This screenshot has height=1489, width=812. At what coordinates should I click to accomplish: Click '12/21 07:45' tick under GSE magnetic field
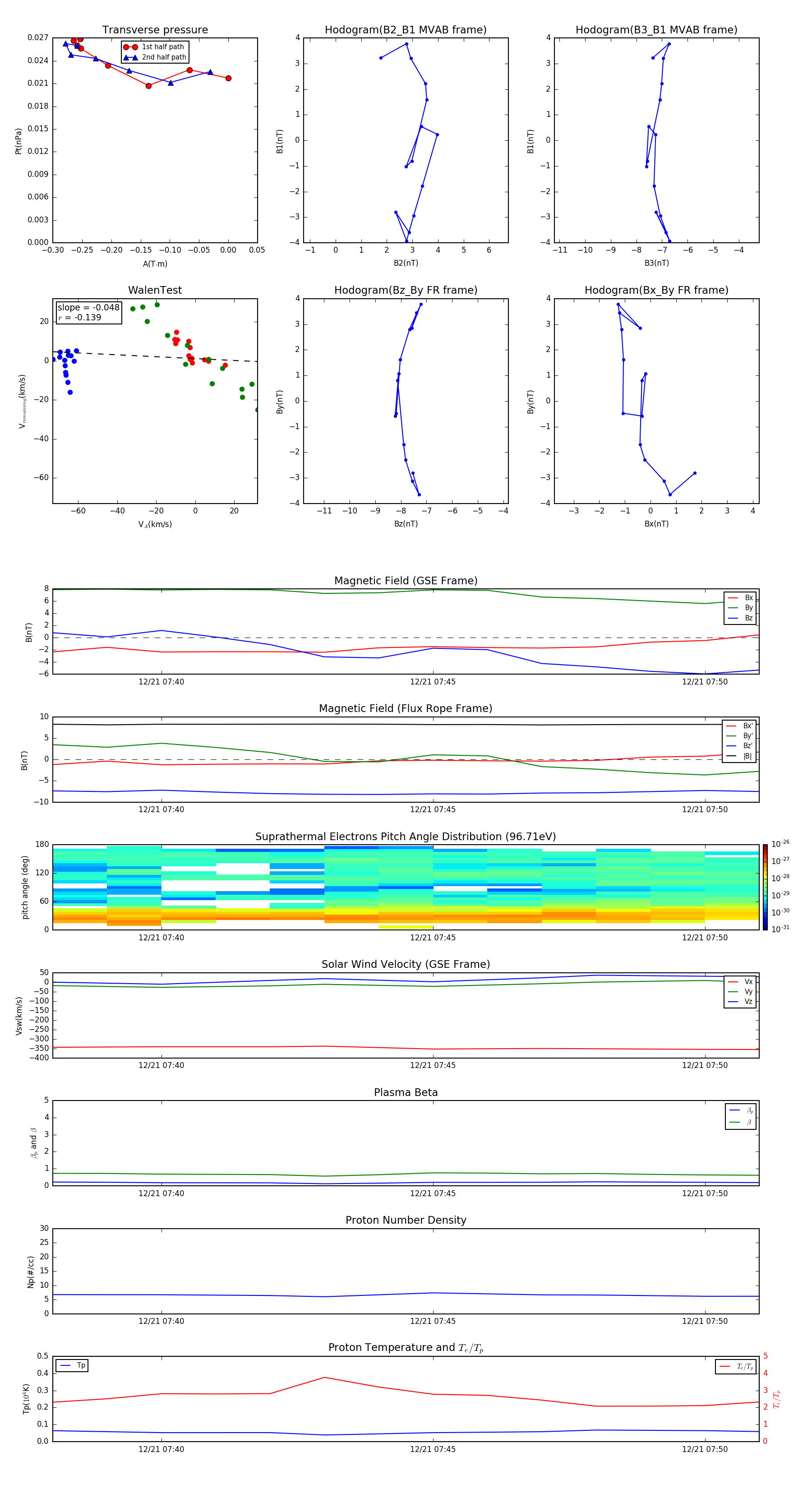pyautogui.click(x=433, y=682)
